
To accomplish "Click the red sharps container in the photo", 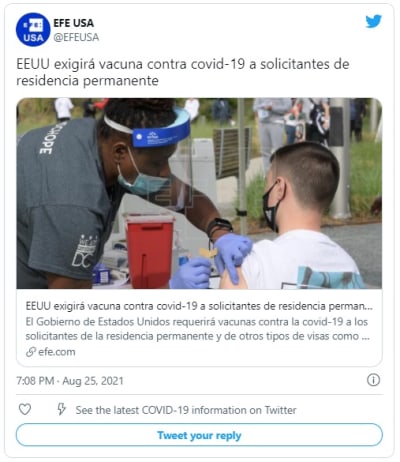I will [150, 251].
